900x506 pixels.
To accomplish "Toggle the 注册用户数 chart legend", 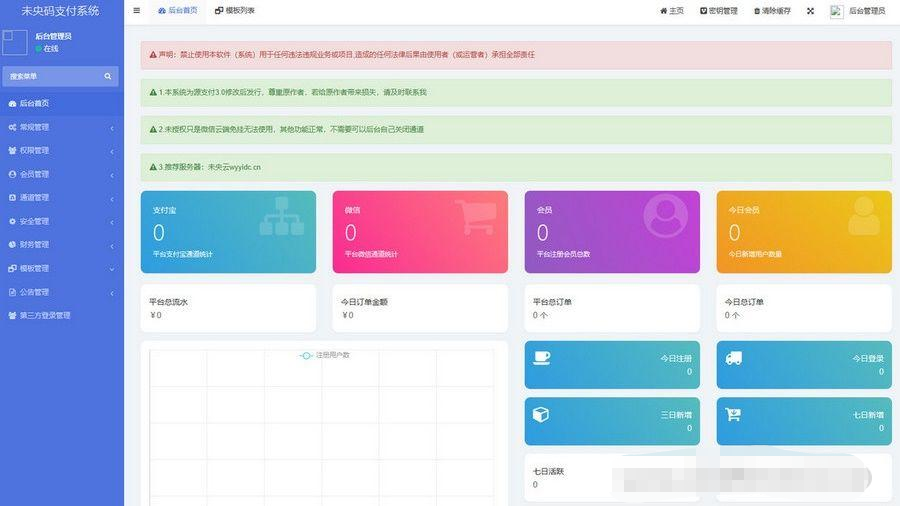I will pos(325,355).
